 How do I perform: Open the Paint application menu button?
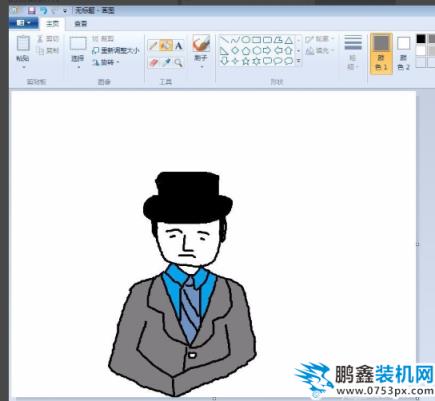point(23,23)
